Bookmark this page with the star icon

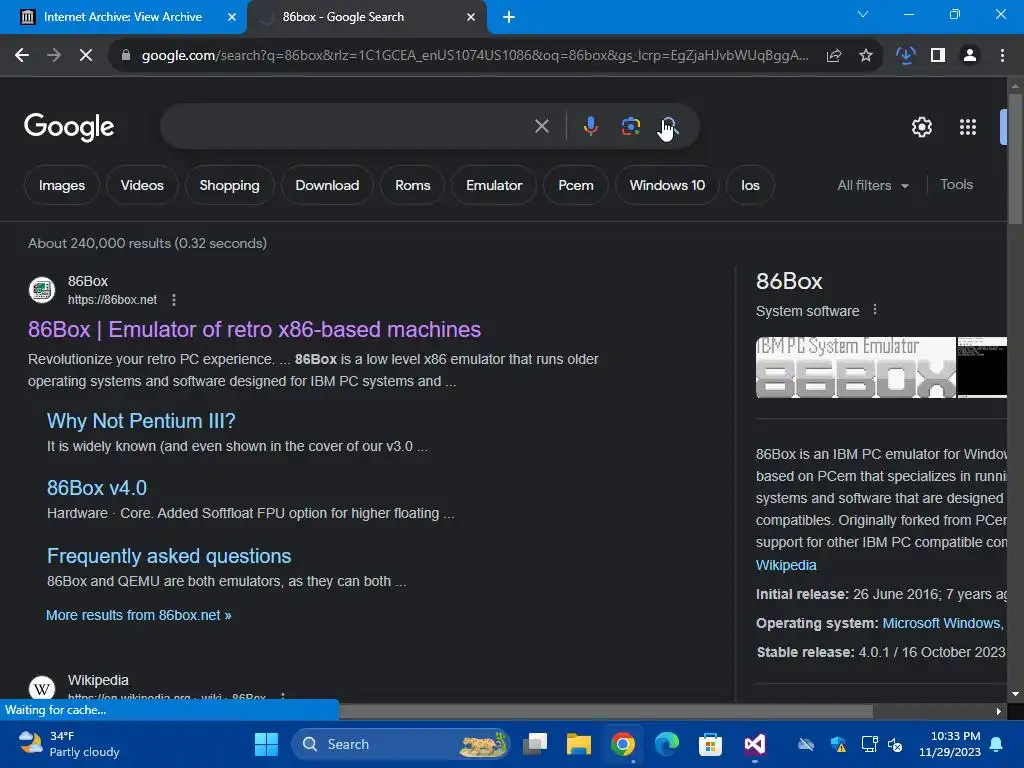tap(866, 56)
